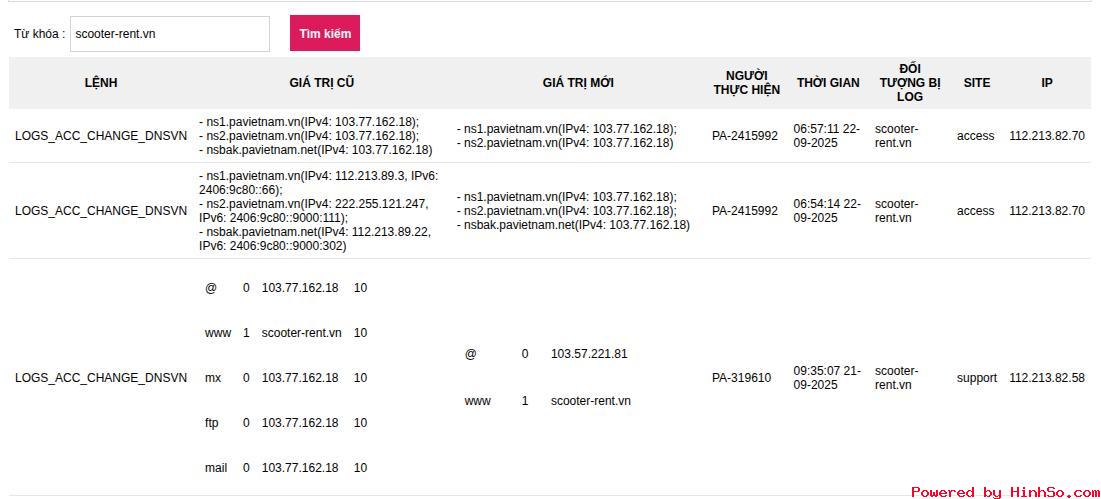Select IP address 112.213.82.58

1047,378
